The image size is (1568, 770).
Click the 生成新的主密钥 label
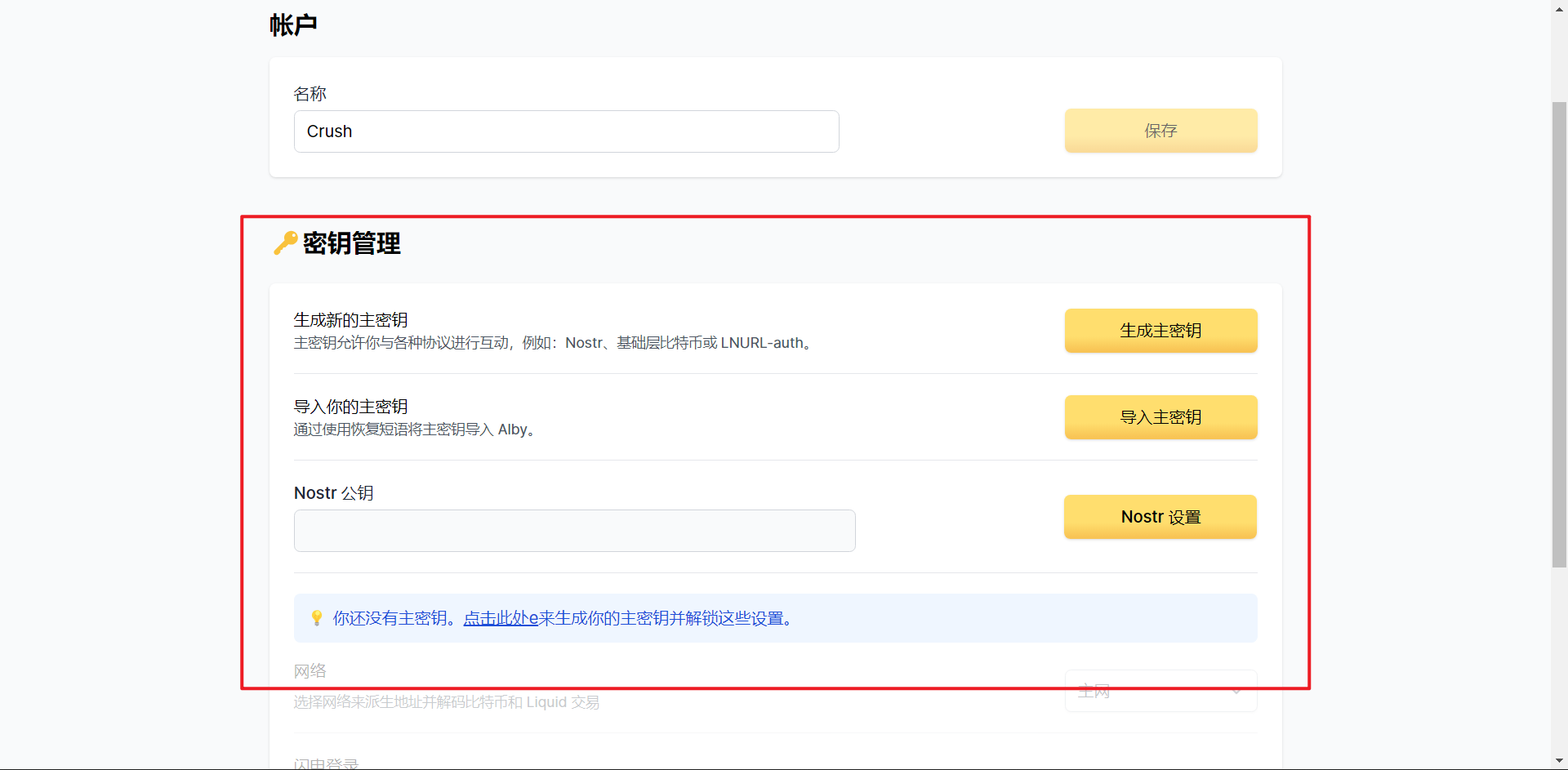(350, 320)
